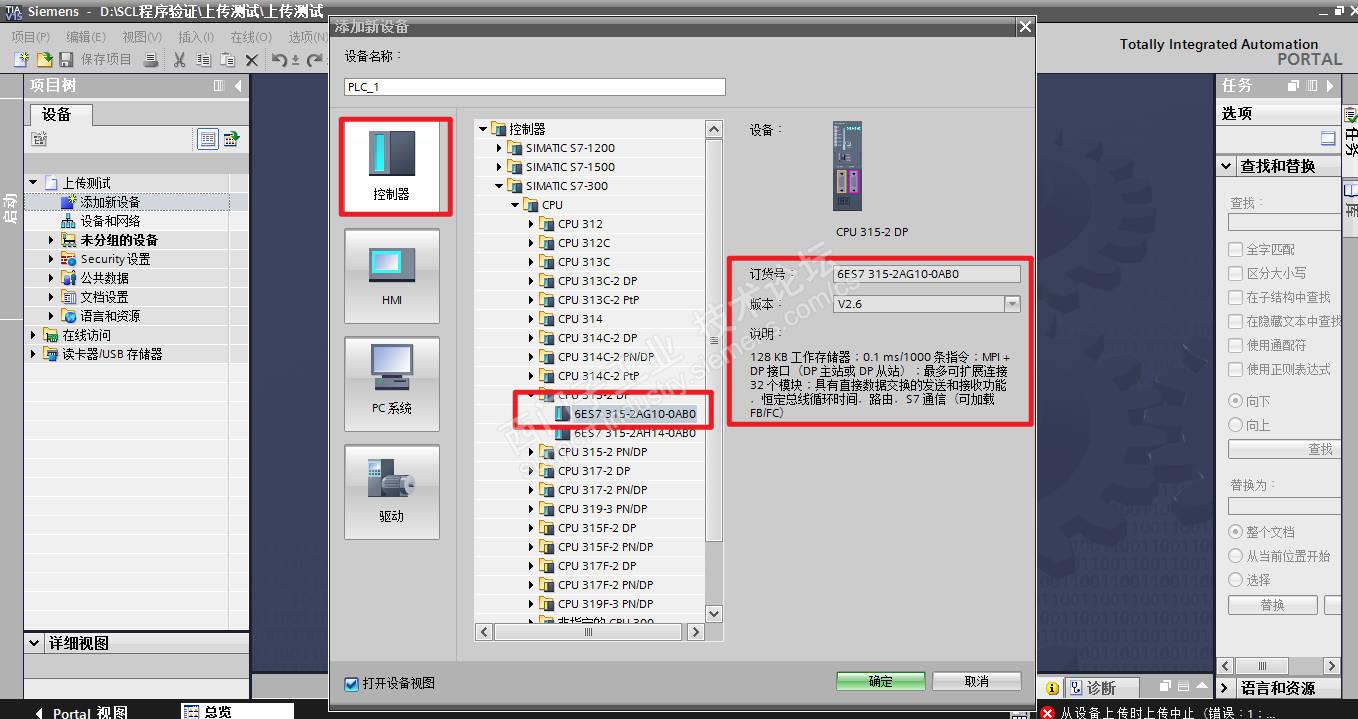Open the 项目(P) menu
The width and height of the screenshot is (1358, 719).
[30, 37]
